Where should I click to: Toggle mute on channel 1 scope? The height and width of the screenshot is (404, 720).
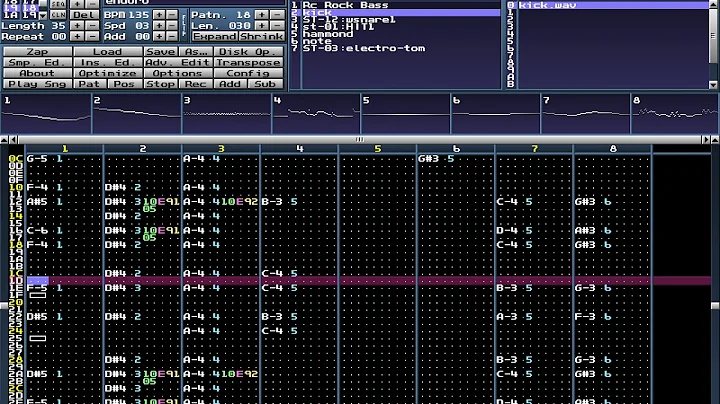tap(46, 114)
